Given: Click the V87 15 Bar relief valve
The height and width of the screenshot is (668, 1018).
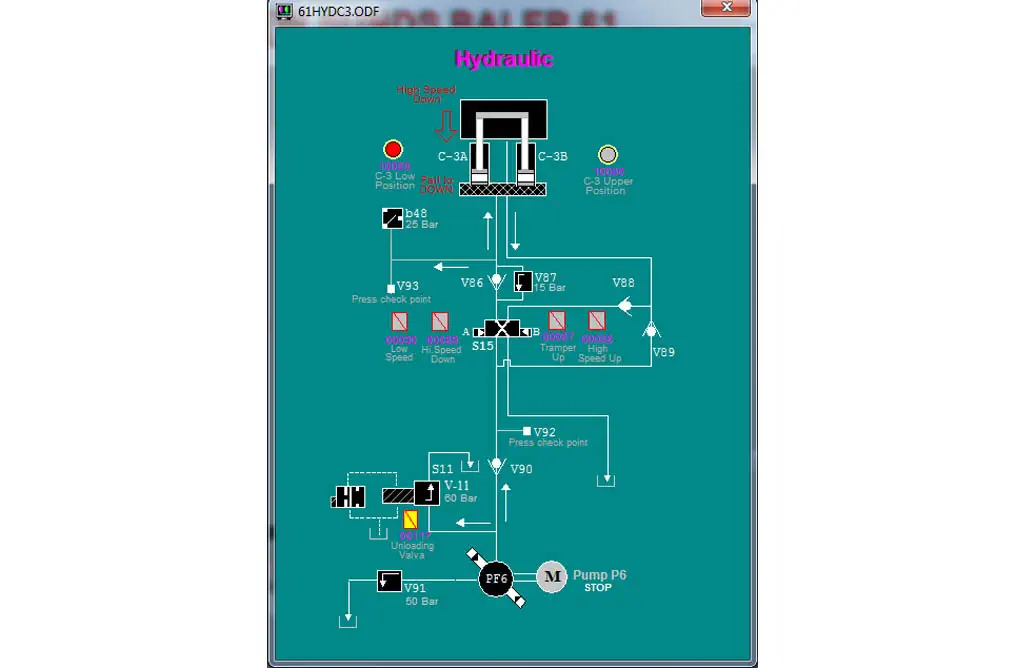Looking at the screenshot, I should [523, 281].
